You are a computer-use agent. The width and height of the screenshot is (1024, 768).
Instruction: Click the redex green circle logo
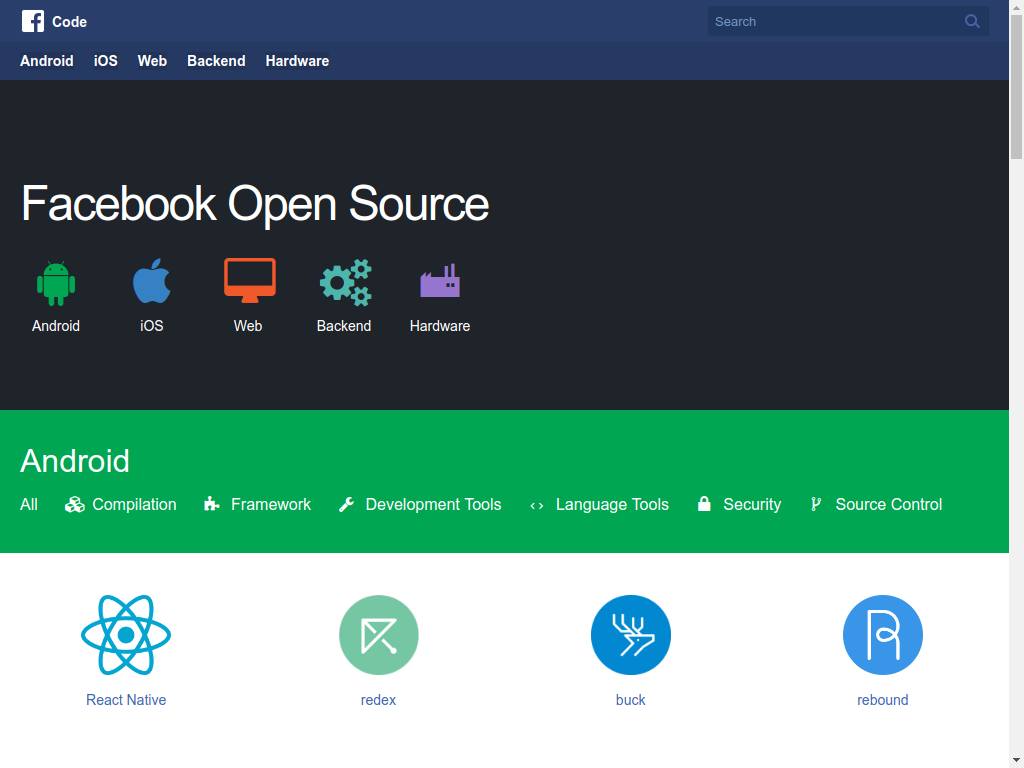379,635
